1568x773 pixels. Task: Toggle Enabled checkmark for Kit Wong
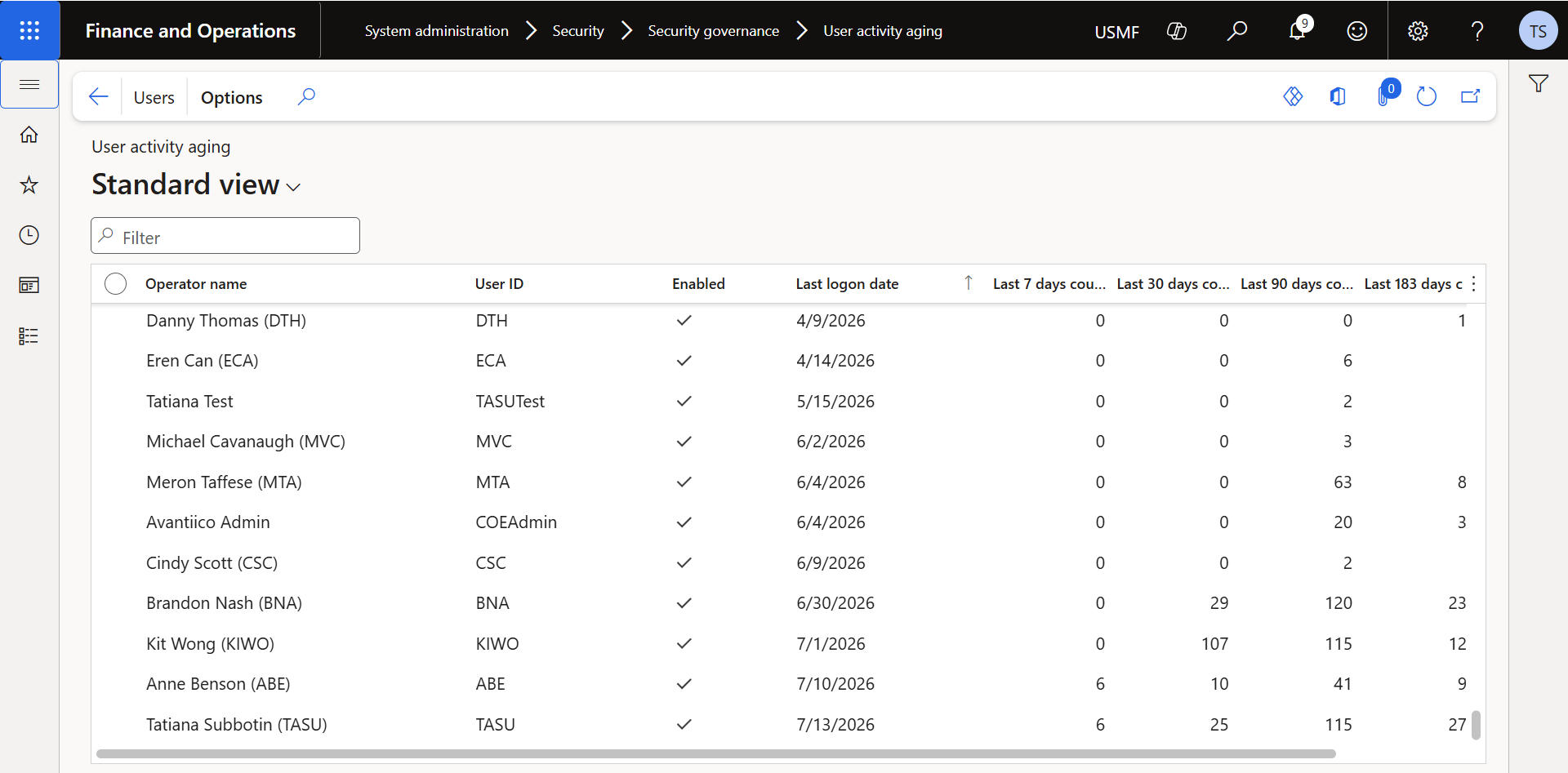point(684,644)
